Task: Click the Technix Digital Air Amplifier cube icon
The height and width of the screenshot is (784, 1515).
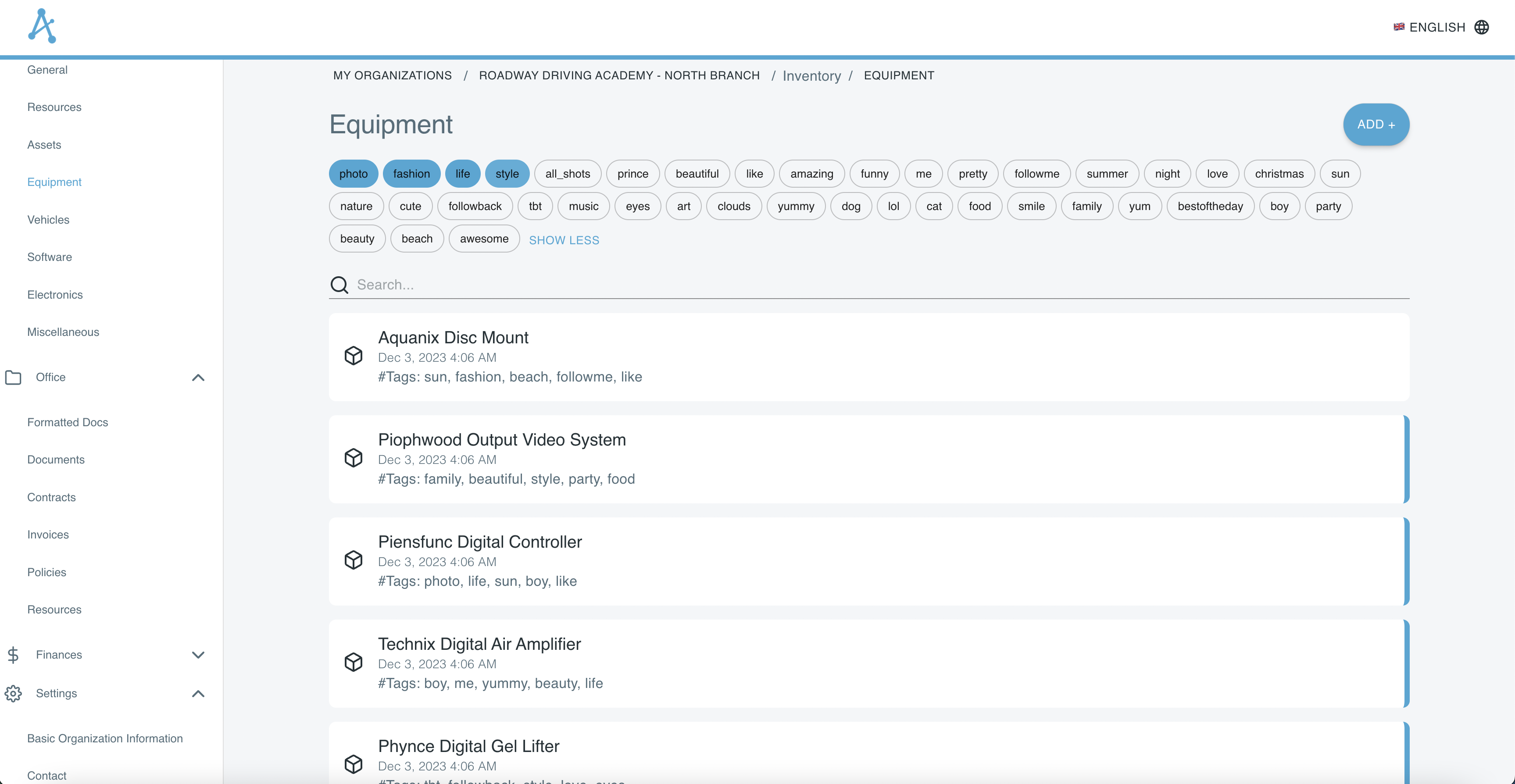Action: click(x=354, y=662)
